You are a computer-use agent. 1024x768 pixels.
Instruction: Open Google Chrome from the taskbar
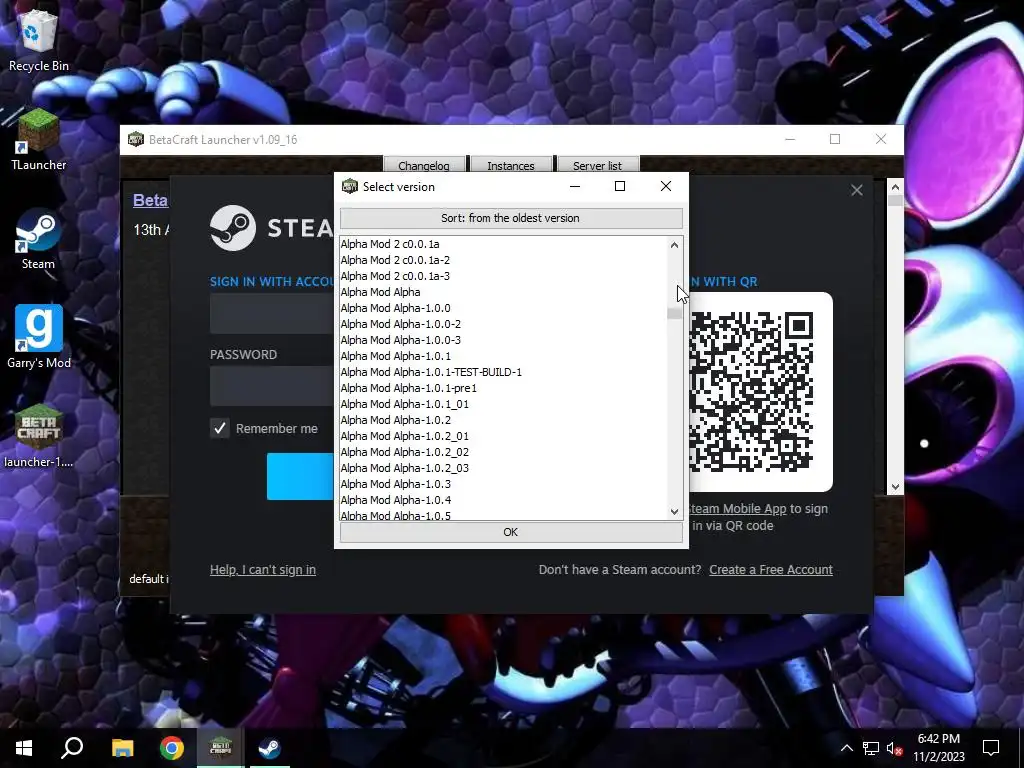pos(172,748)
